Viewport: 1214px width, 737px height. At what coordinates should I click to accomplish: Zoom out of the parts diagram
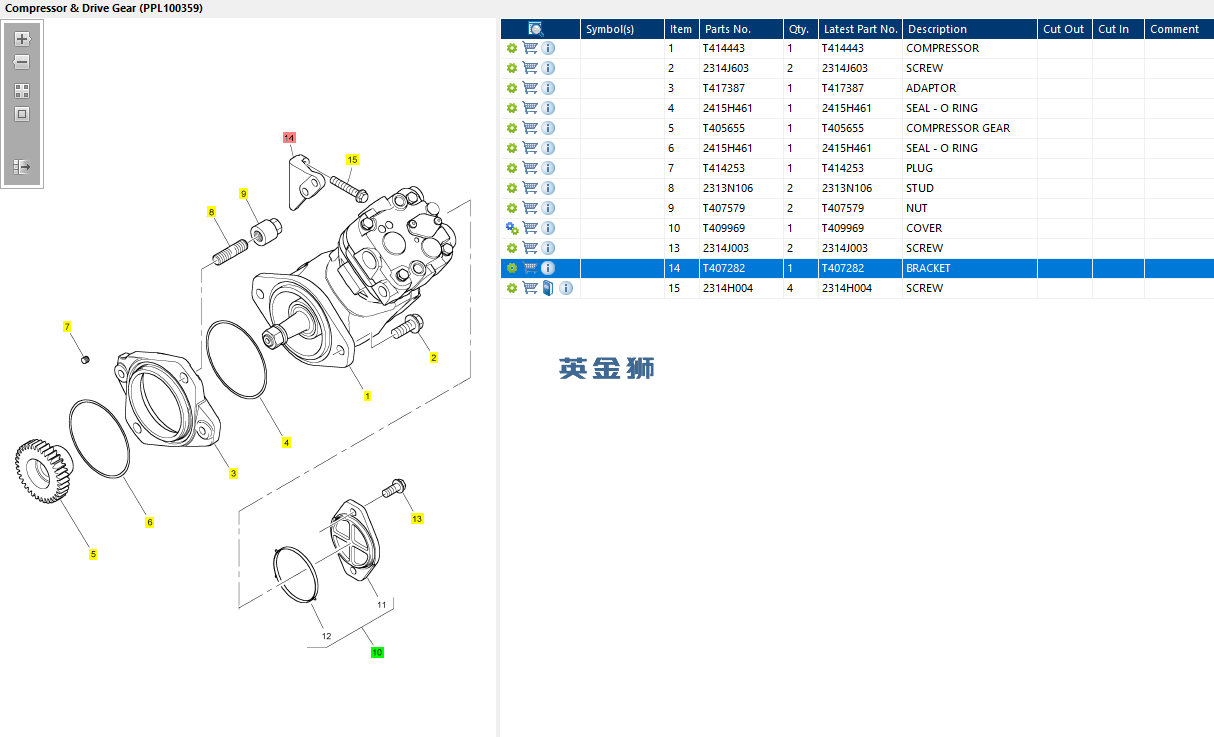[x=22, y=62]
